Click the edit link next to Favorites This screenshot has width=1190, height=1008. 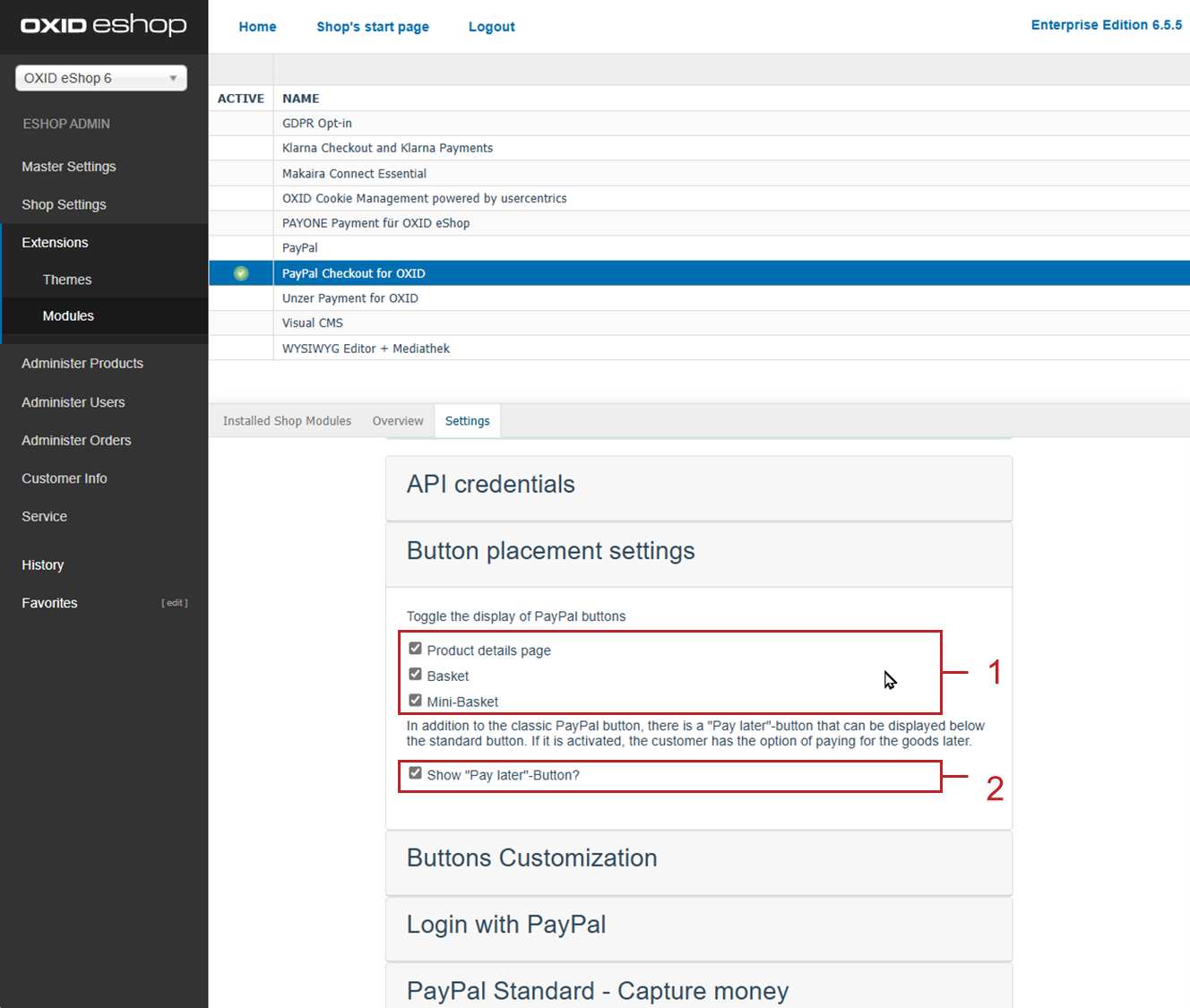coord(174,603)
